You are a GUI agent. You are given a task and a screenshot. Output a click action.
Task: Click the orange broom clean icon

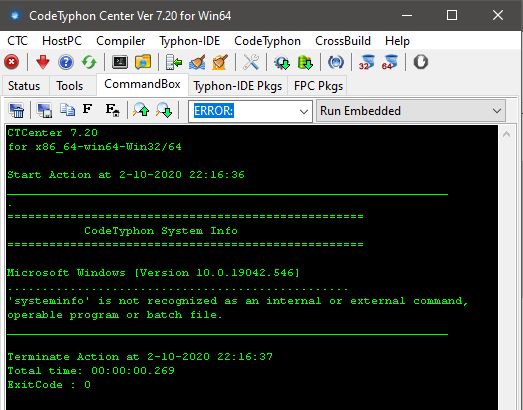(220, 62)
